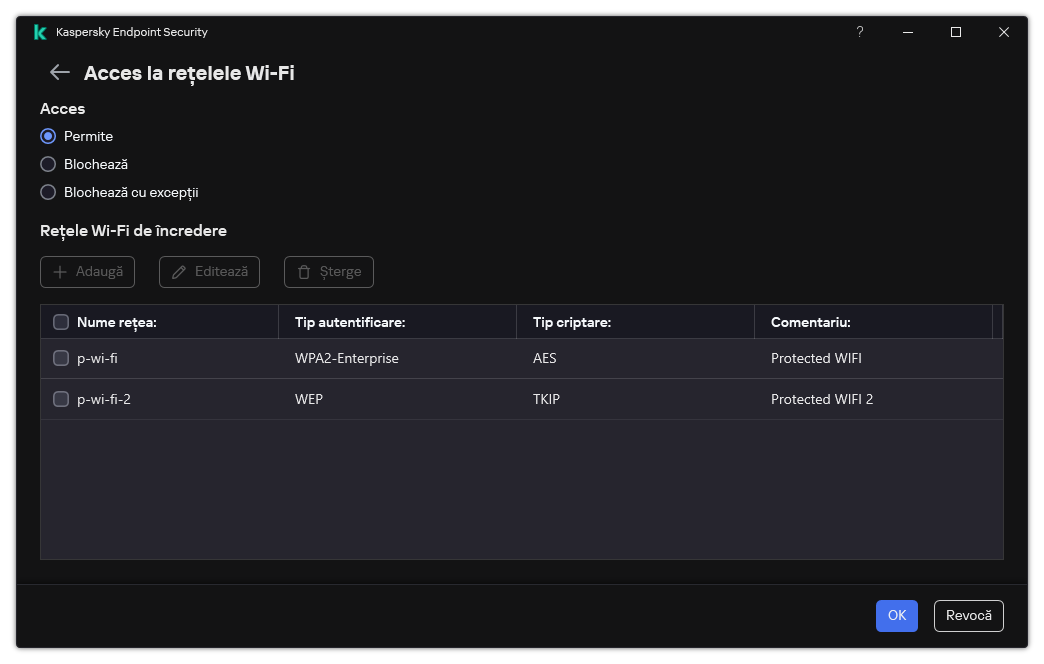
Task: Click the back arrow icon
Action: (x=58, y=72)
